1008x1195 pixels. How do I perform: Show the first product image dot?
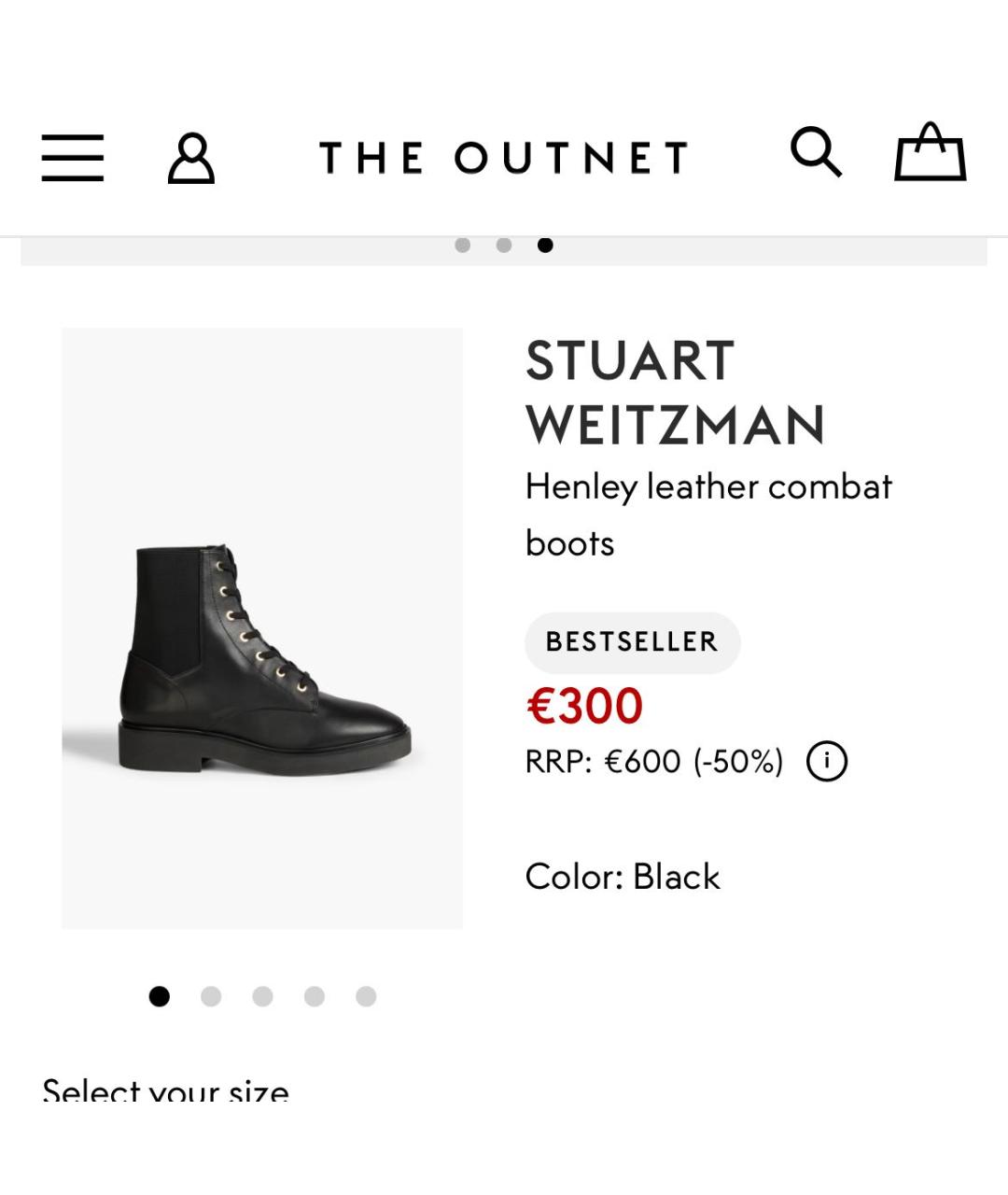tap(160, 996)
